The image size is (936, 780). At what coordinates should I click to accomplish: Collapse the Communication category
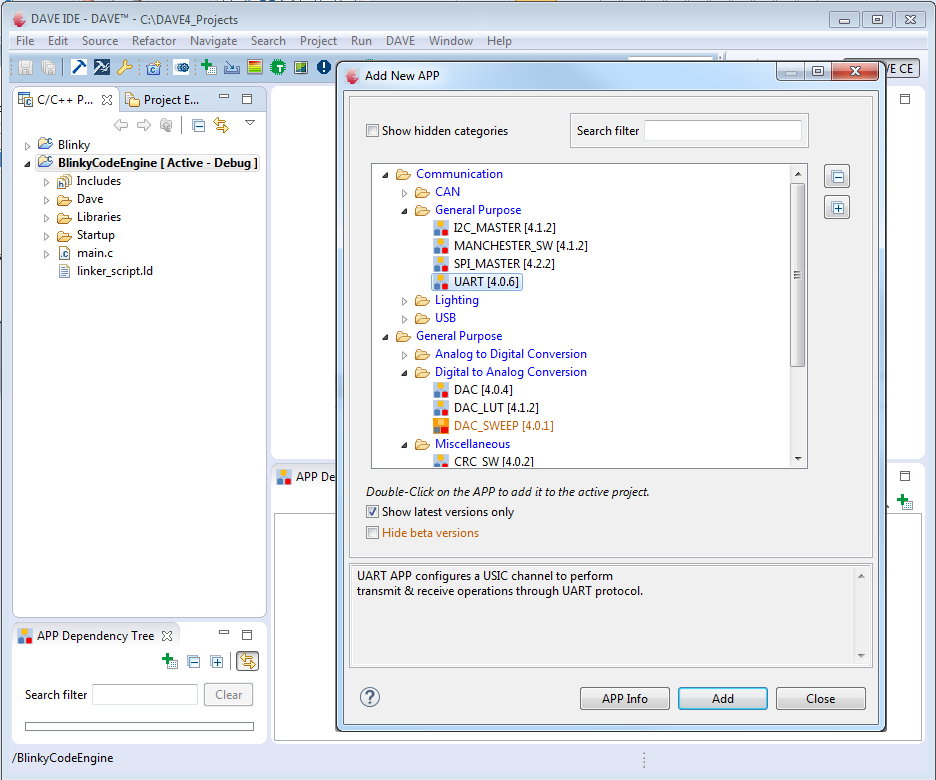click(386, 175)
